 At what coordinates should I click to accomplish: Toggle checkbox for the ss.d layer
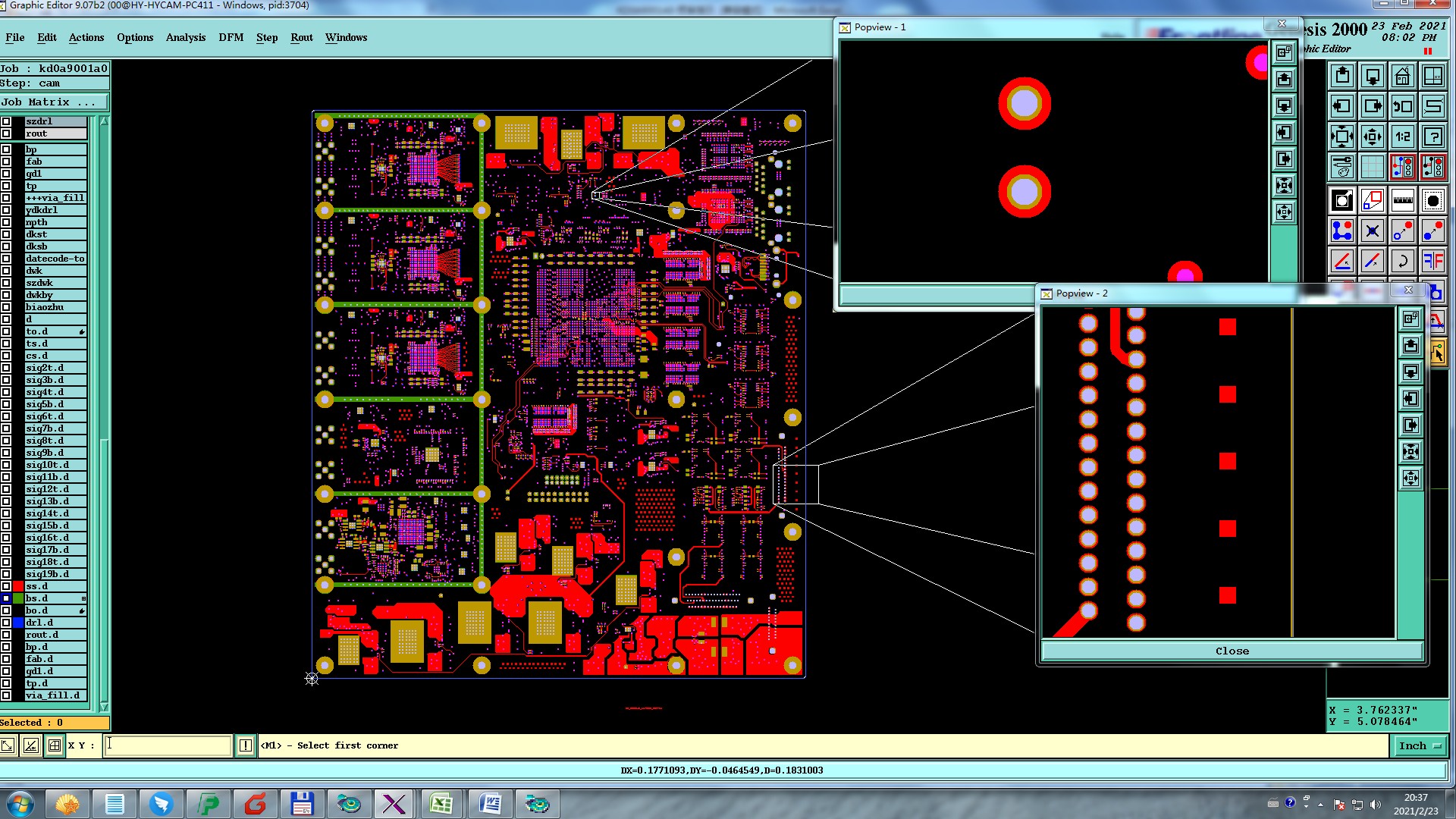6,586
